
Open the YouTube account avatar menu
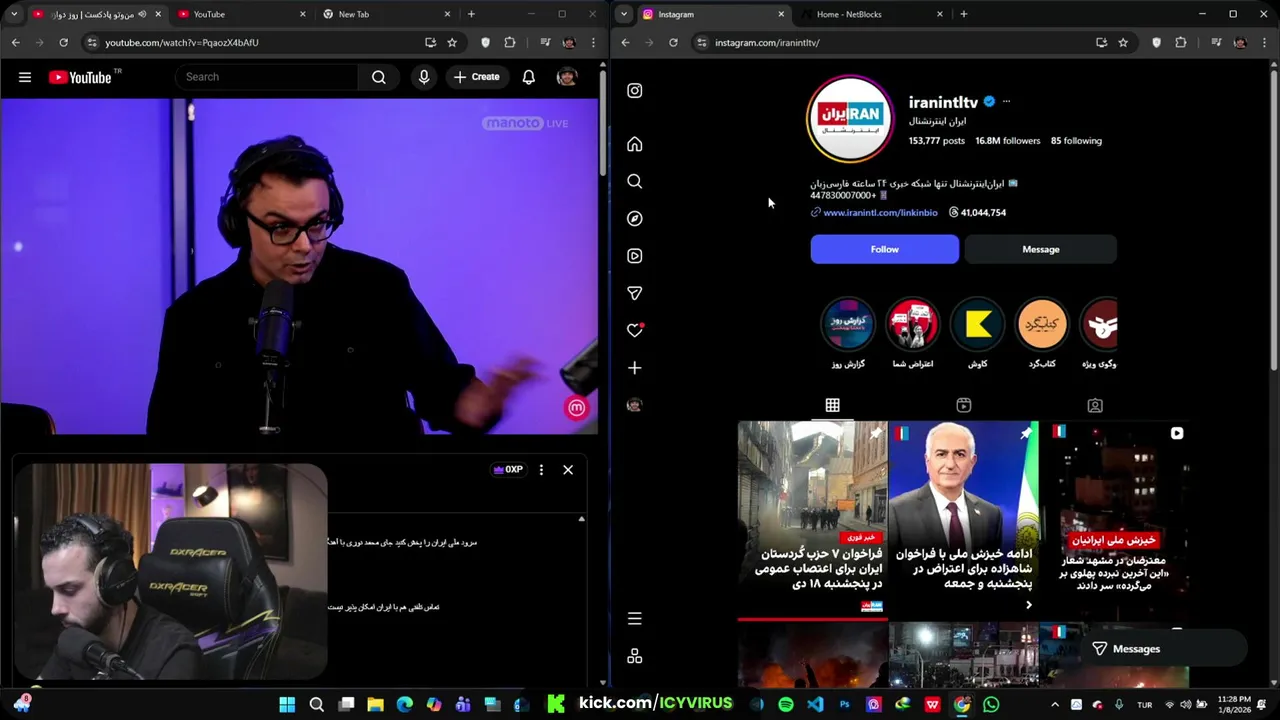[567, 77]
